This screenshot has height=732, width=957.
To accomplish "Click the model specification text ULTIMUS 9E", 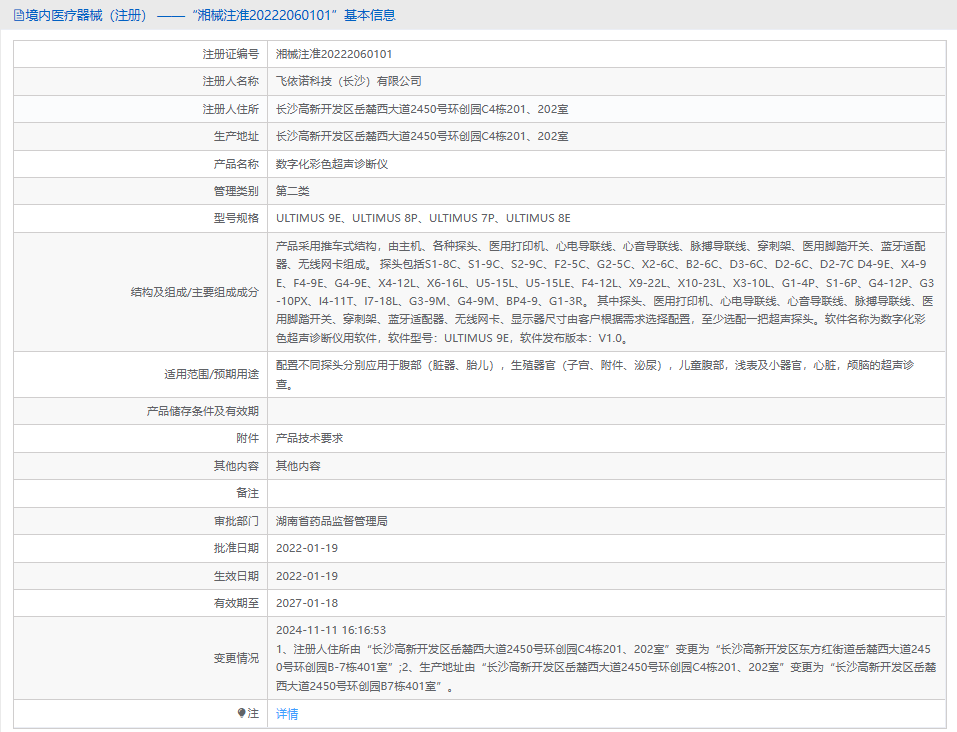I will [x=310, y=218].
